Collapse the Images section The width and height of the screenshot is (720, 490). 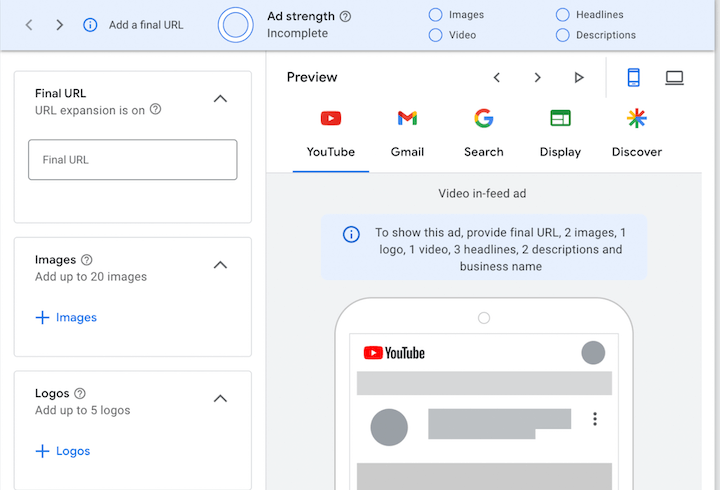(220, 265)
